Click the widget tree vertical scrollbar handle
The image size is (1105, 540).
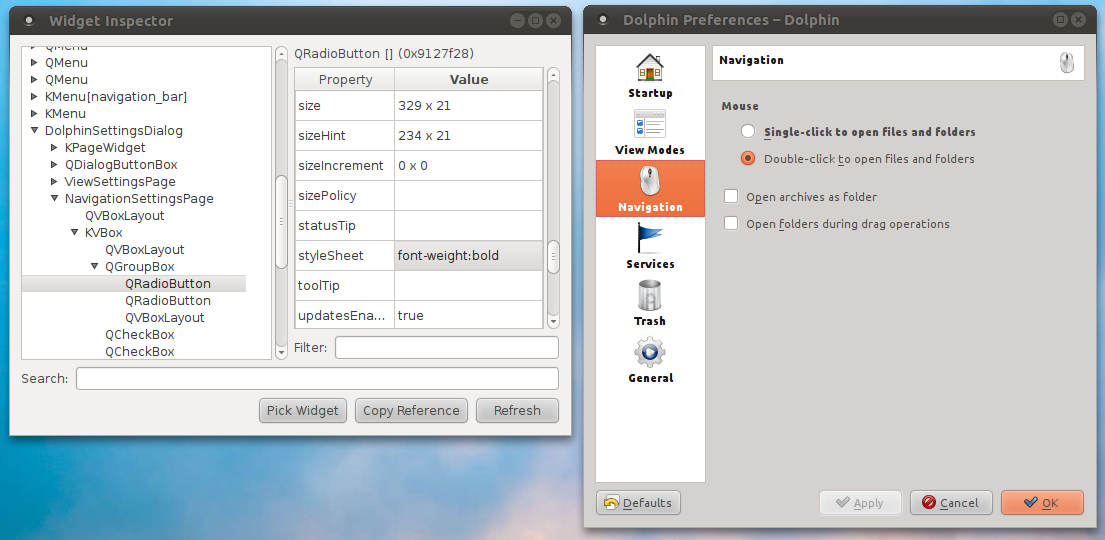tap(281, 221)
